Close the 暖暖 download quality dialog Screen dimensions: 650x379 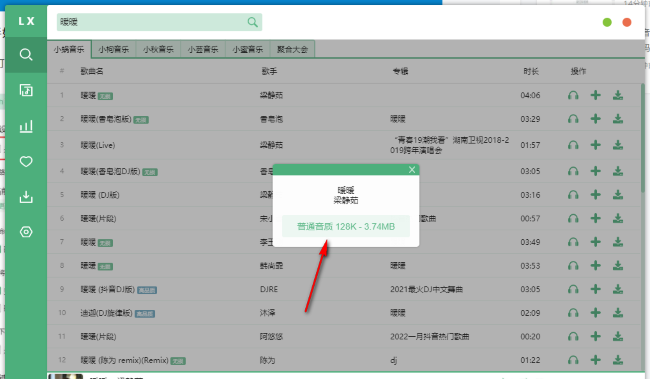(412, 170)
